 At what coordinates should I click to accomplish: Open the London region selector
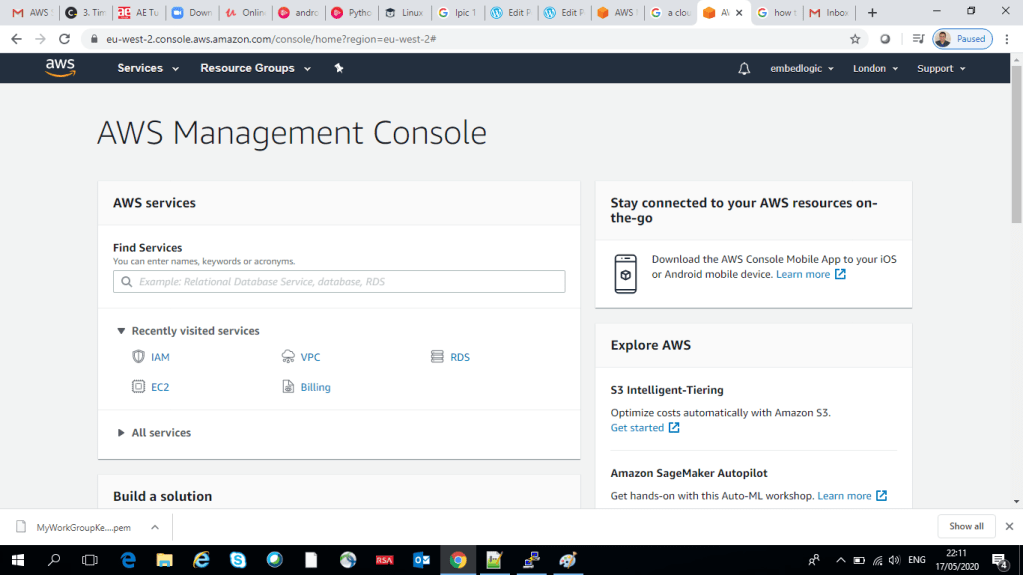click(875, 68)
